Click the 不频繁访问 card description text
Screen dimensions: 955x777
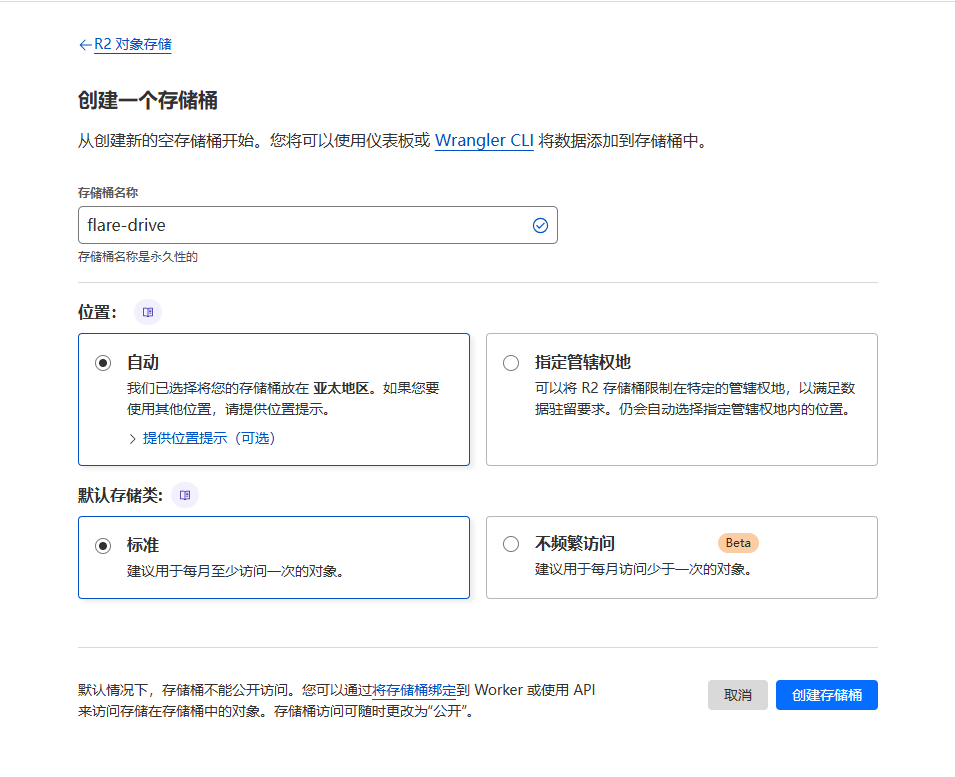coord(642,570)
